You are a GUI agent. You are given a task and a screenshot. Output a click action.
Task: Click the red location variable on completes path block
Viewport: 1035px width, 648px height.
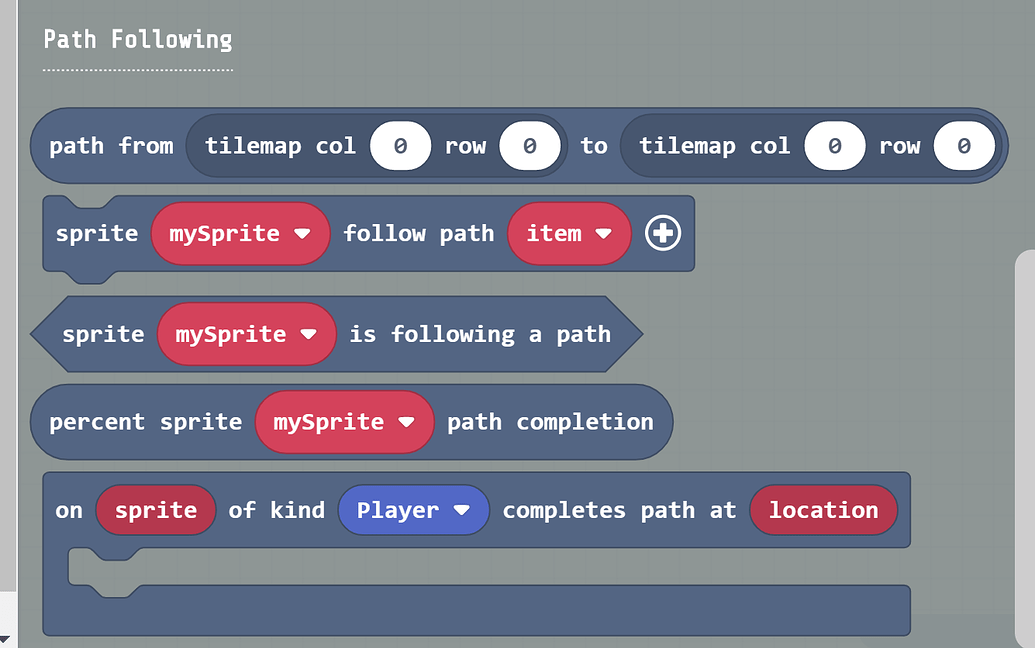823,510
